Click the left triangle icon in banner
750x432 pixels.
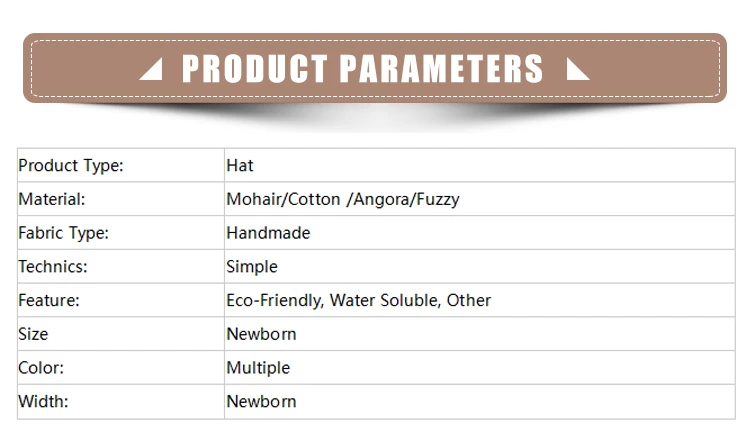(153, 69)
